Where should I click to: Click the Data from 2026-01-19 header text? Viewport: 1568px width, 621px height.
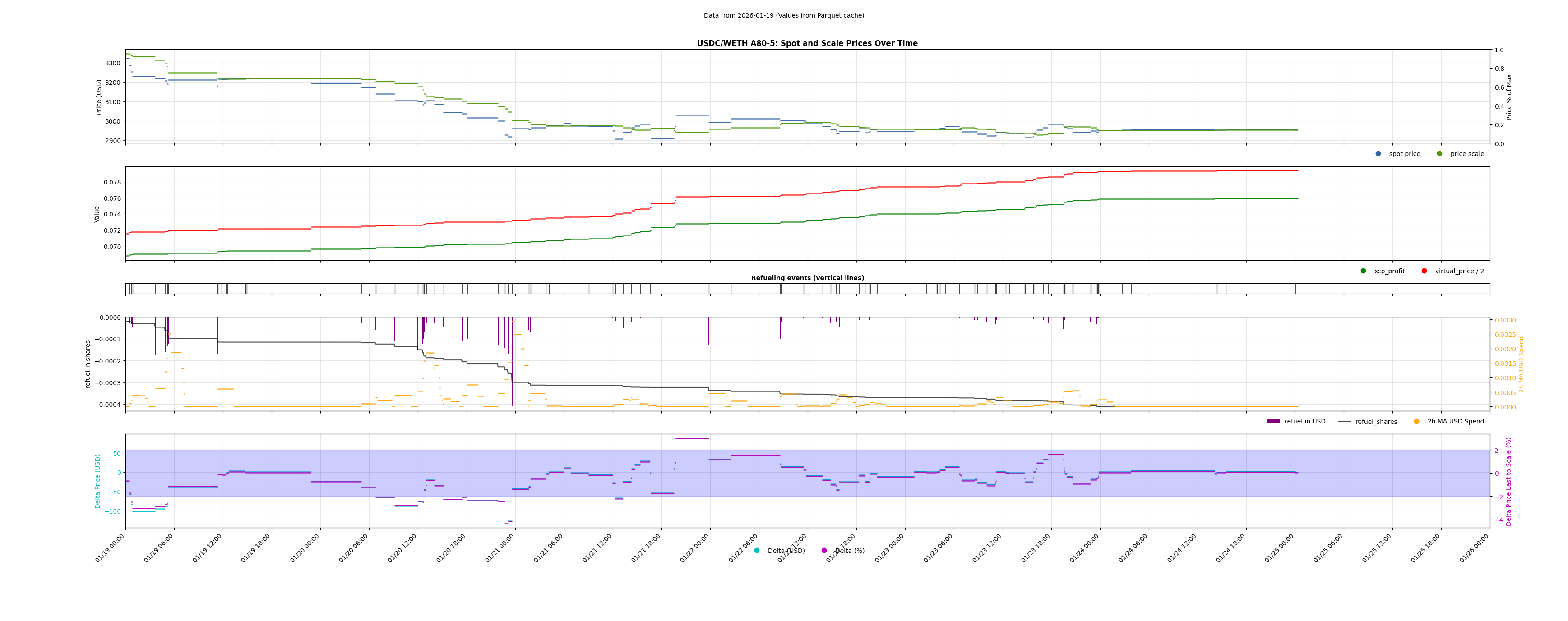pos(783,16)
